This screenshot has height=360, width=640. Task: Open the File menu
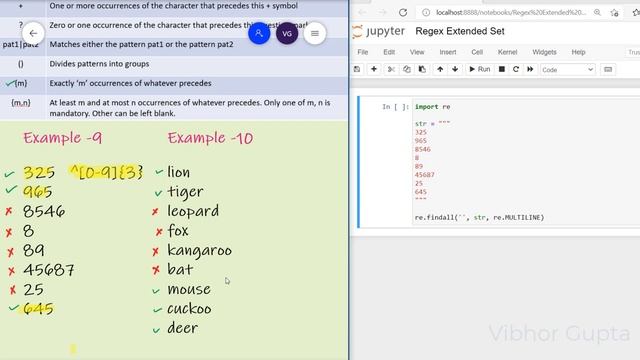(x=362, y=52)
